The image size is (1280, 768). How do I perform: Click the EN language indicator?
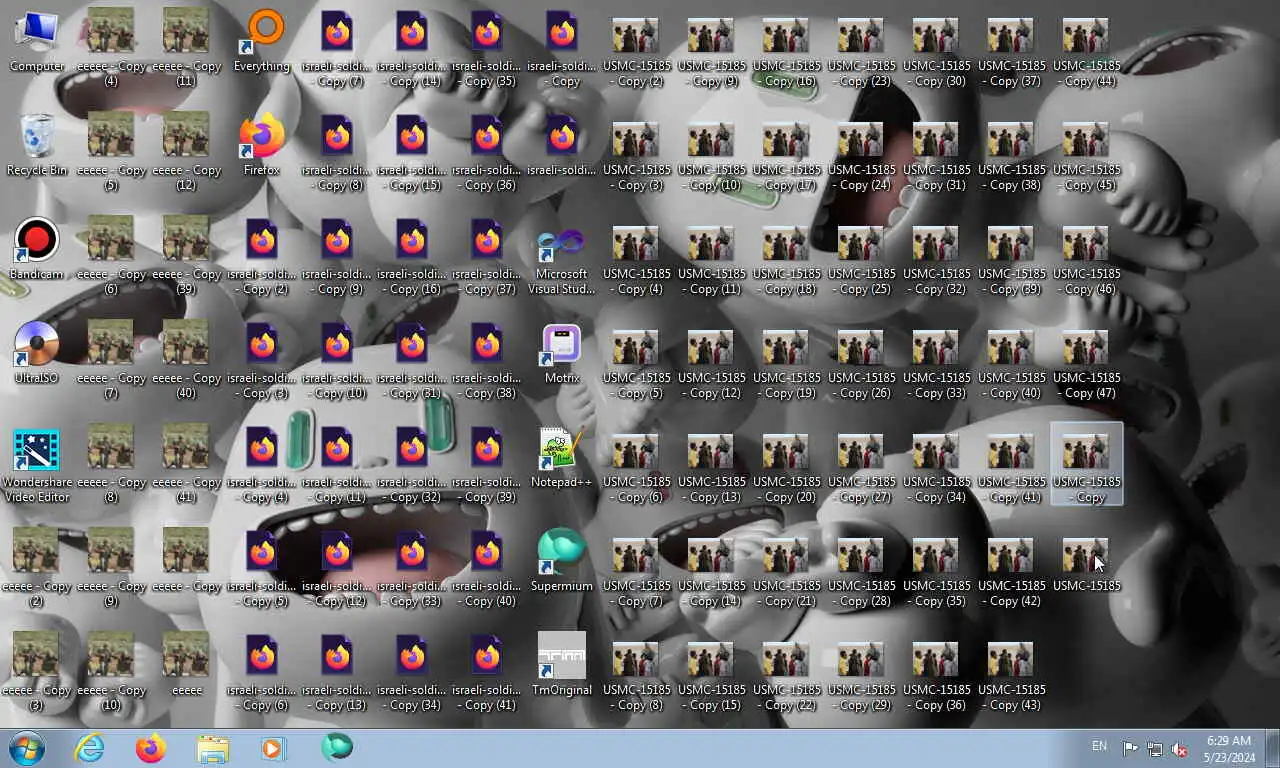(x=1099, y=746)
